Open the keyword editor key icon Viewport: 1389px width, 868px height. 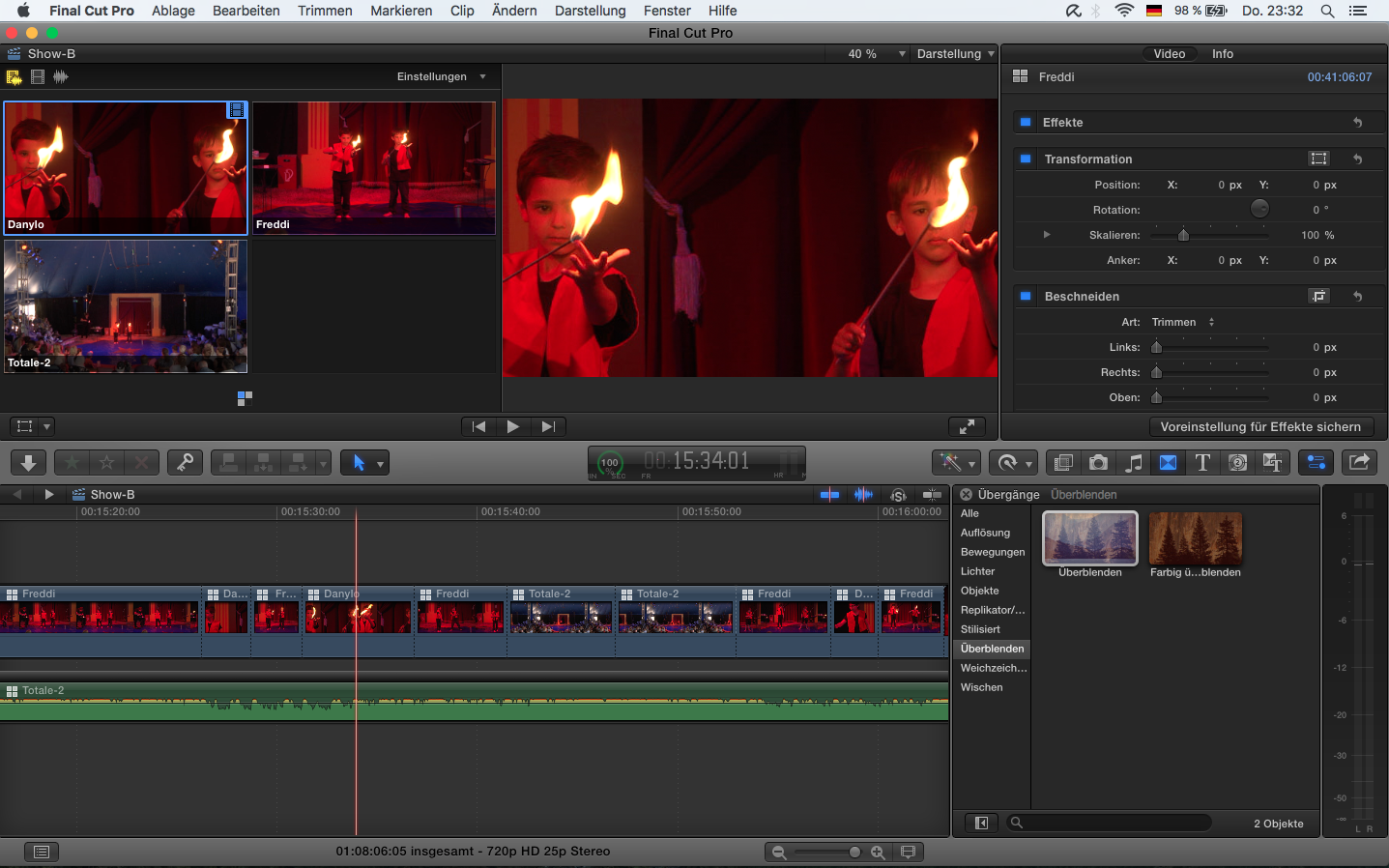(185, 463)
